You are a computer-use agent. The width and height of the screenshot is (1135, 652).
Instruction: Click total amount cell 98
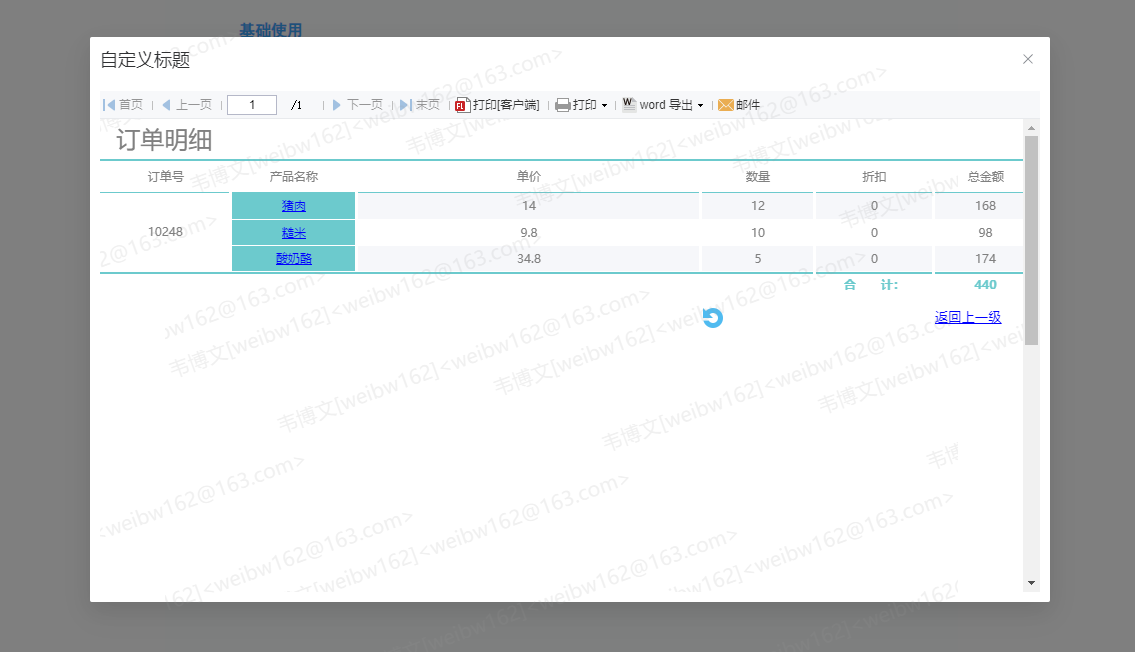pos(985,233)
